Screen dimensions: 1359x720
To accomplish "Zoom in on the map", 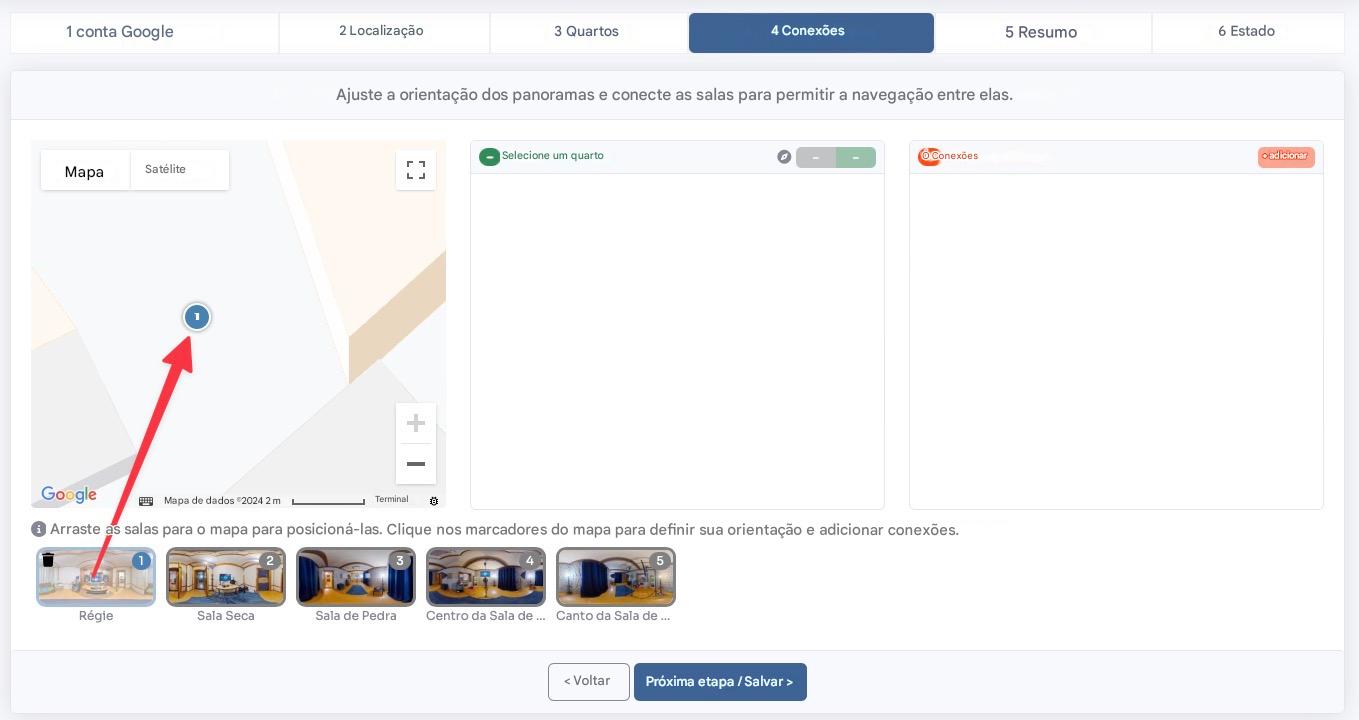I will click(416, 423).
